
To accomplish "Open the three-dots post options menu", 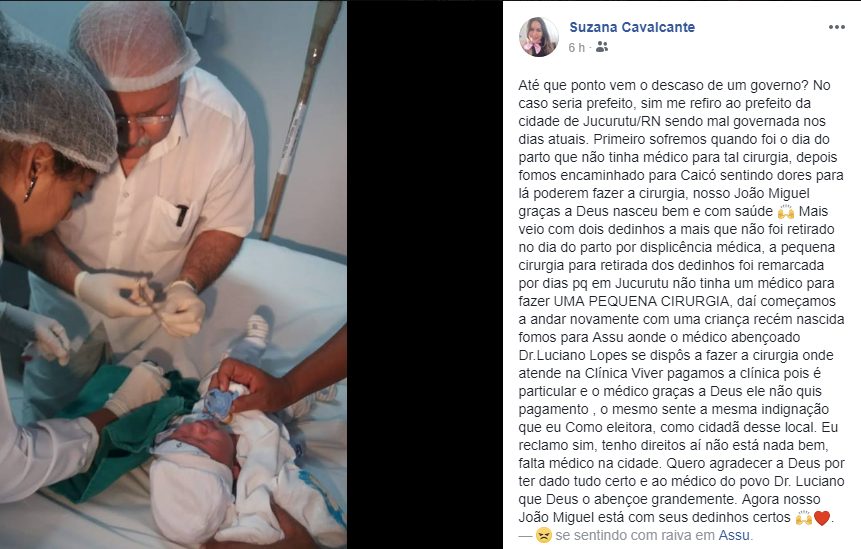I will pyautogui.click(x=836, y=27).
